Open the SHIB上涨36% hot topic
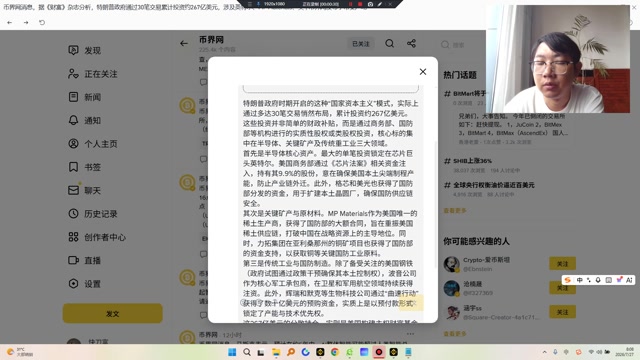 472,161
